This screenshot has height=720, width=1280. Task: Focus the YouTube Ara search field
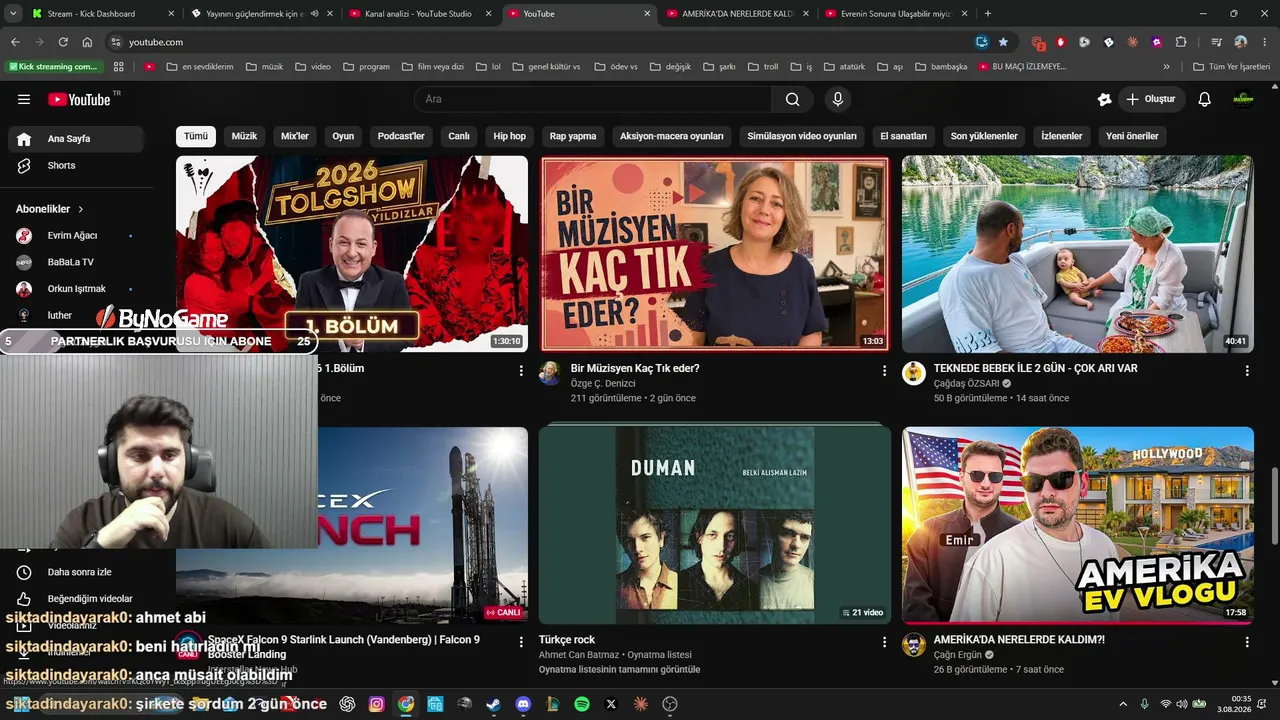[x=593, y=99]
